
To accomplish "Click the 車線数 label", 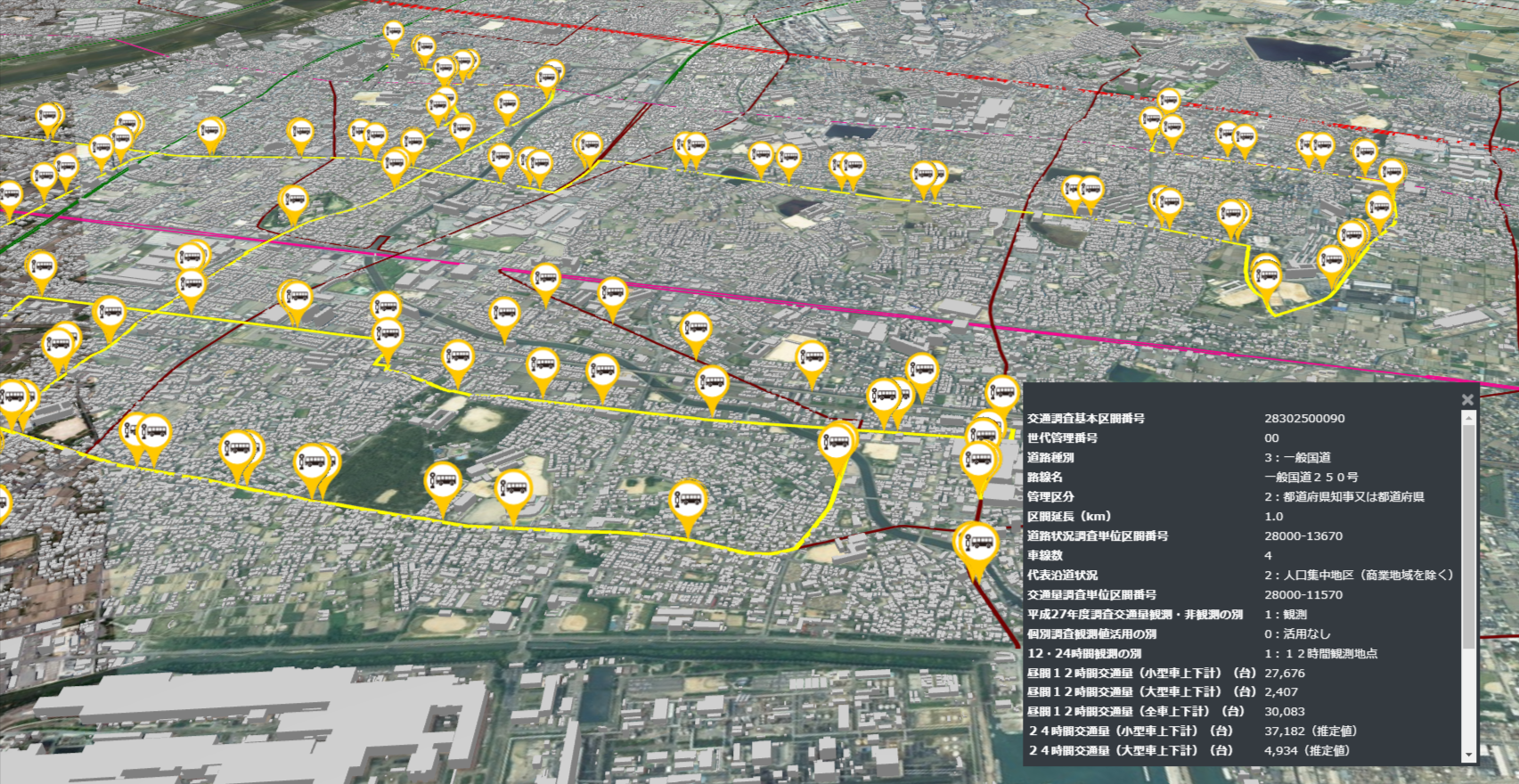I will pos(1045,555).
